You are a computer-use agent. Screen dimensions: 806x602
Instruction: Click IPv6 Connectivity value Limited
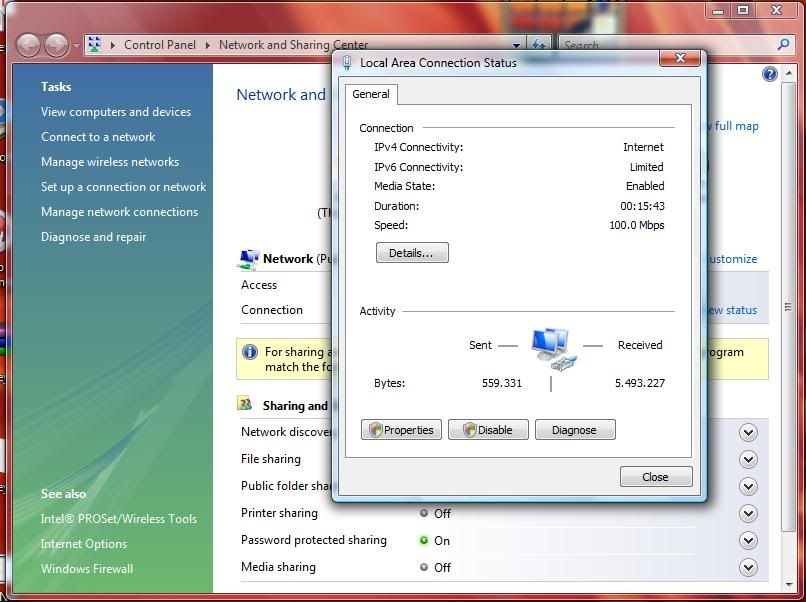pos(647,167)
